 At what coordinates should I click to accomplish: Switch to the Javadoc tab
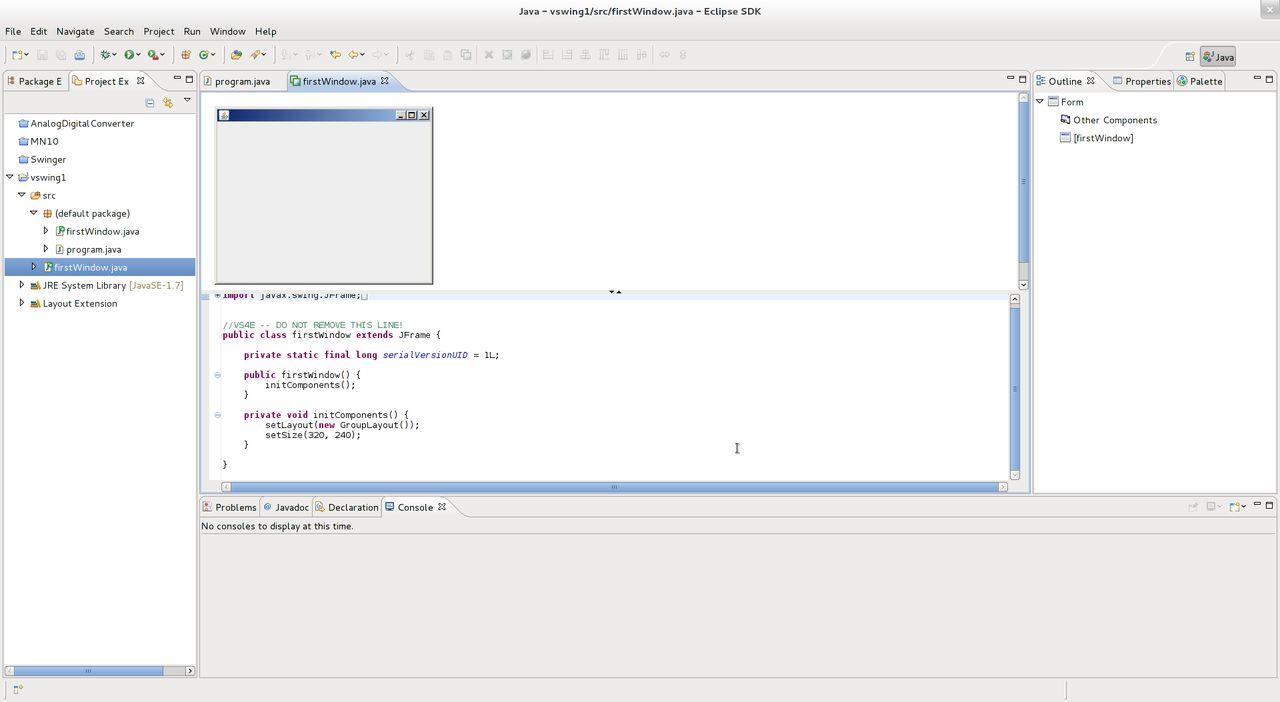(x=286, y=507)
